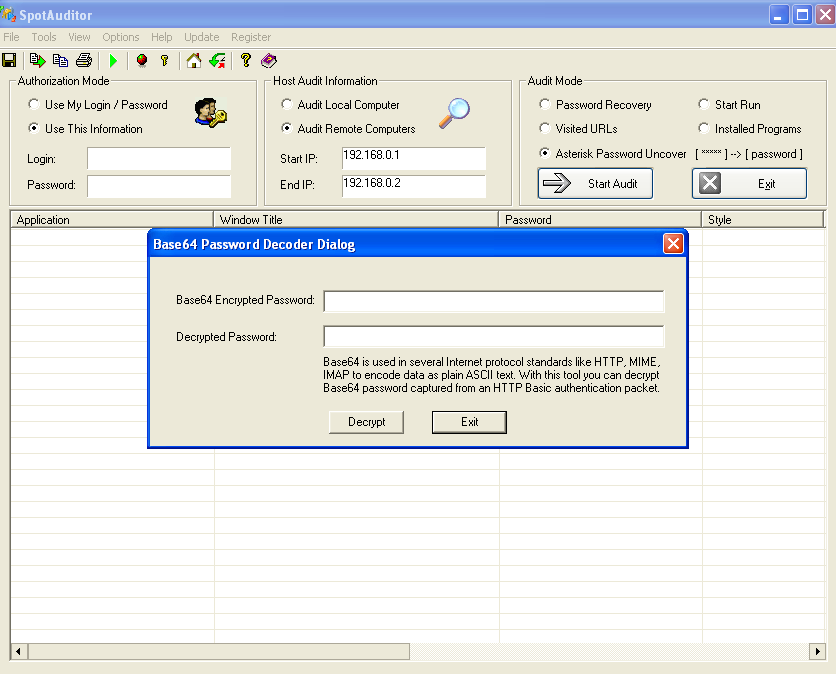Click the Exit button in Base64 dialog
Viewport: 836px width, 674px height.
[x=469, y=422]
